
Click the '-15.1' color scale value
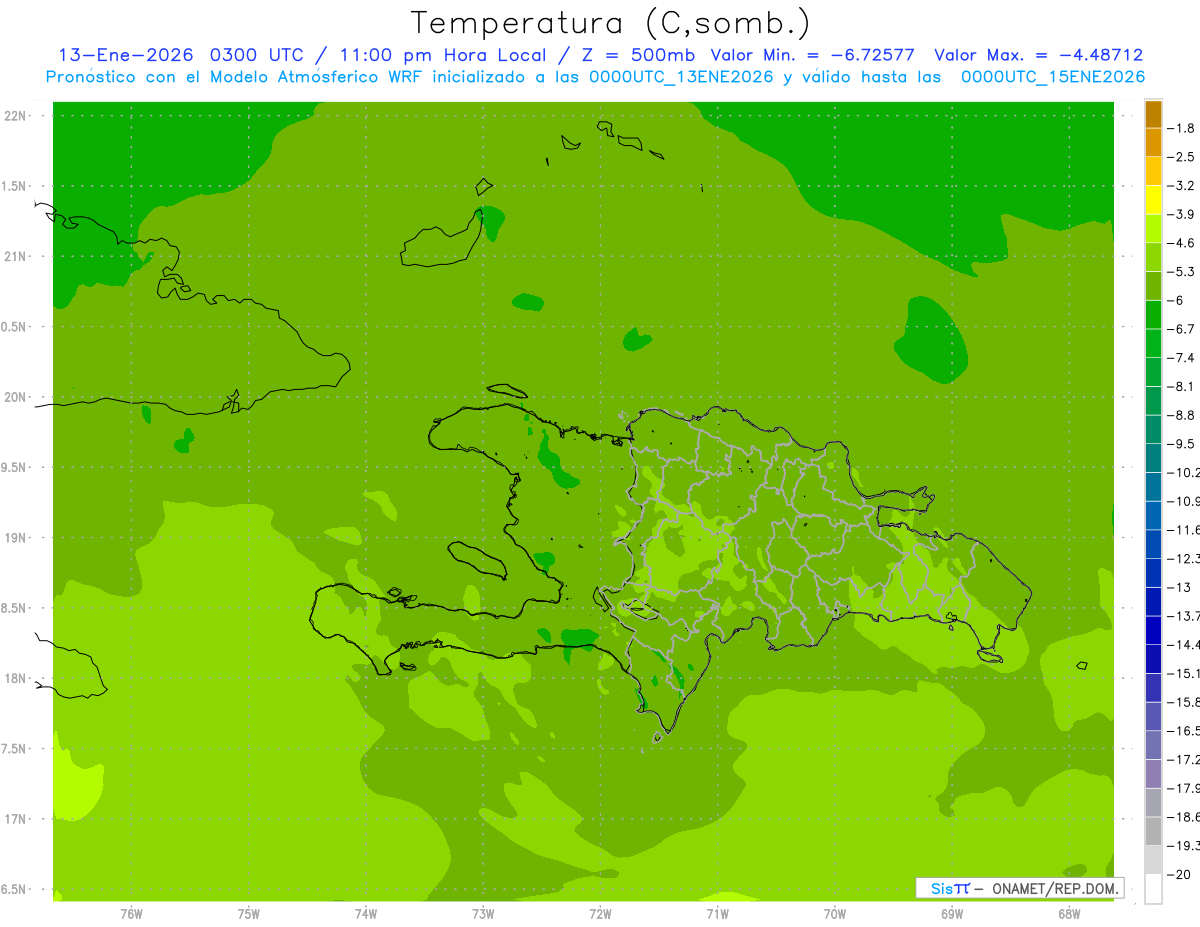pos(1184,673)
